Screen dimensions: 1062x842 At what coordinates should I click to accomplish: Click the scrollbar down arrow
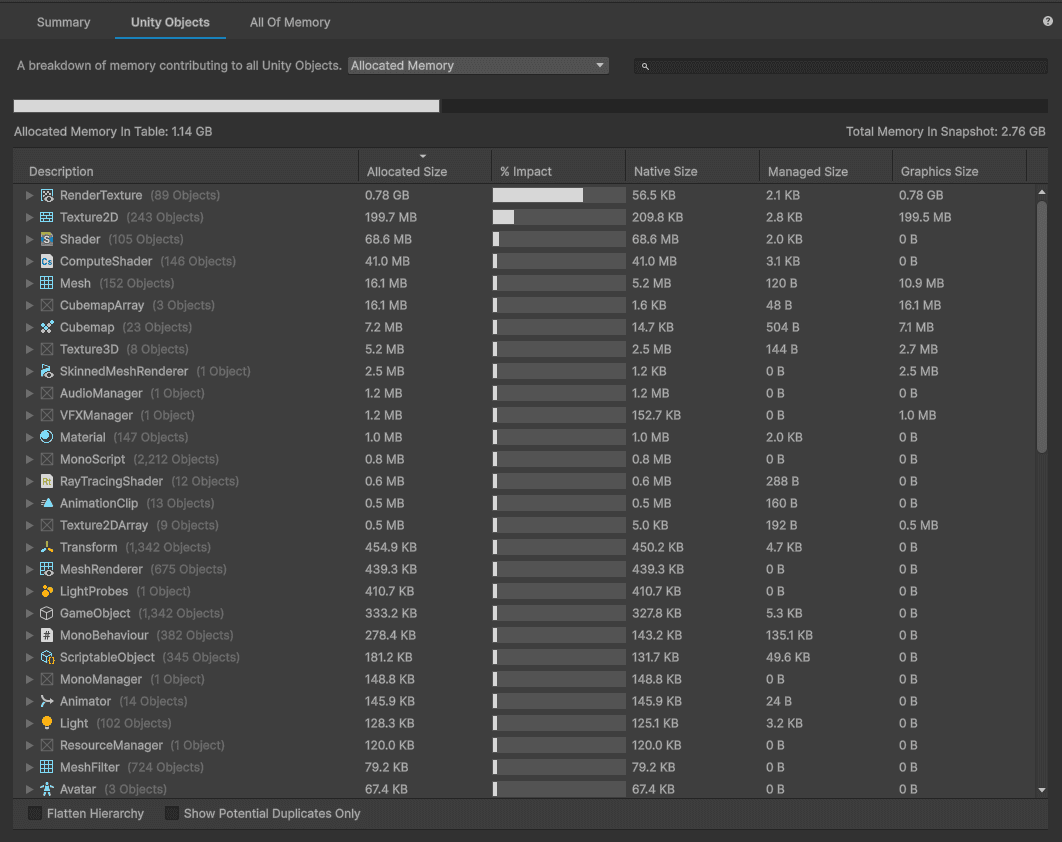tap(1042, 790)
